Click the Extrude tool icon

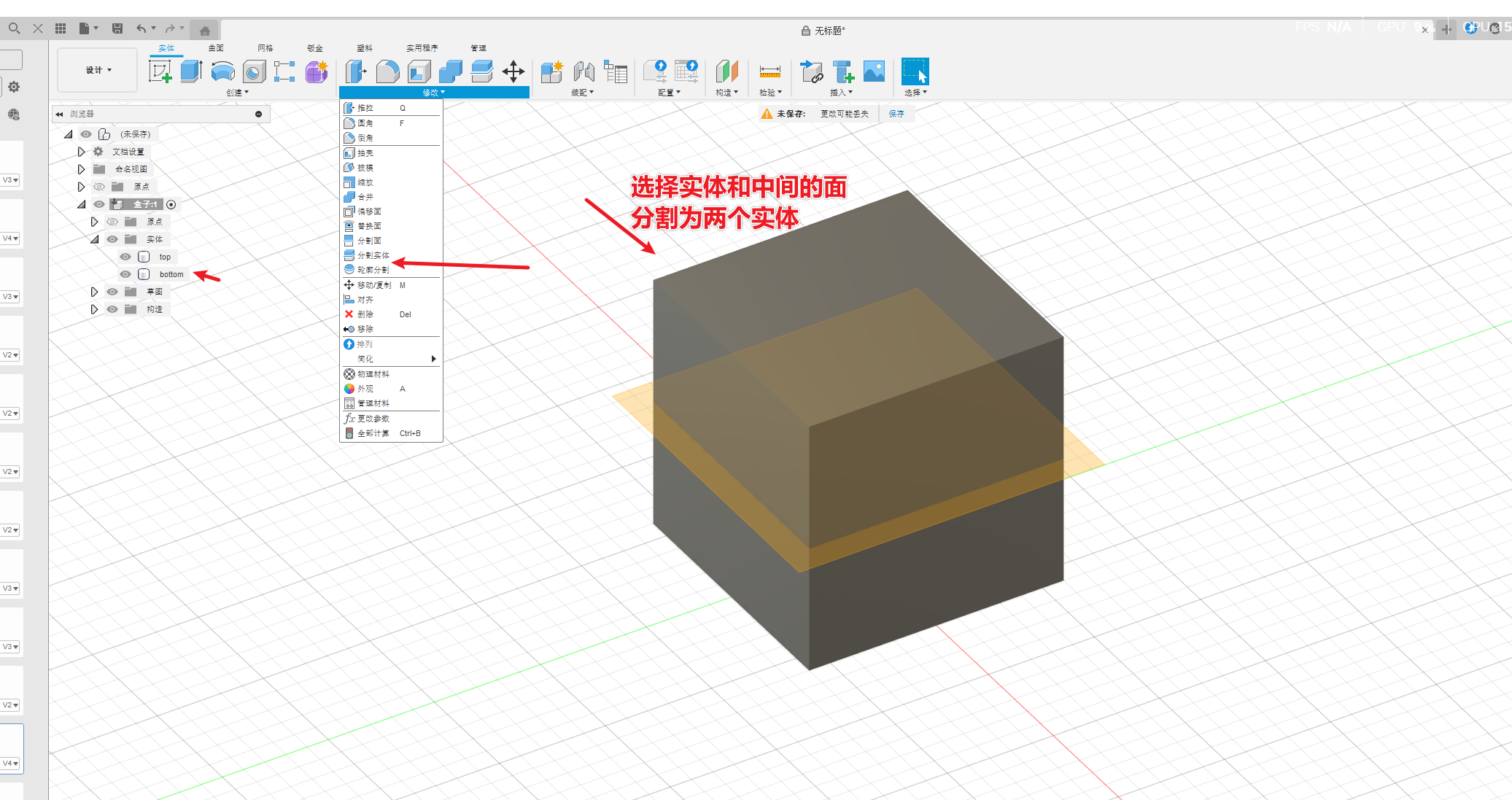[191, 71]
